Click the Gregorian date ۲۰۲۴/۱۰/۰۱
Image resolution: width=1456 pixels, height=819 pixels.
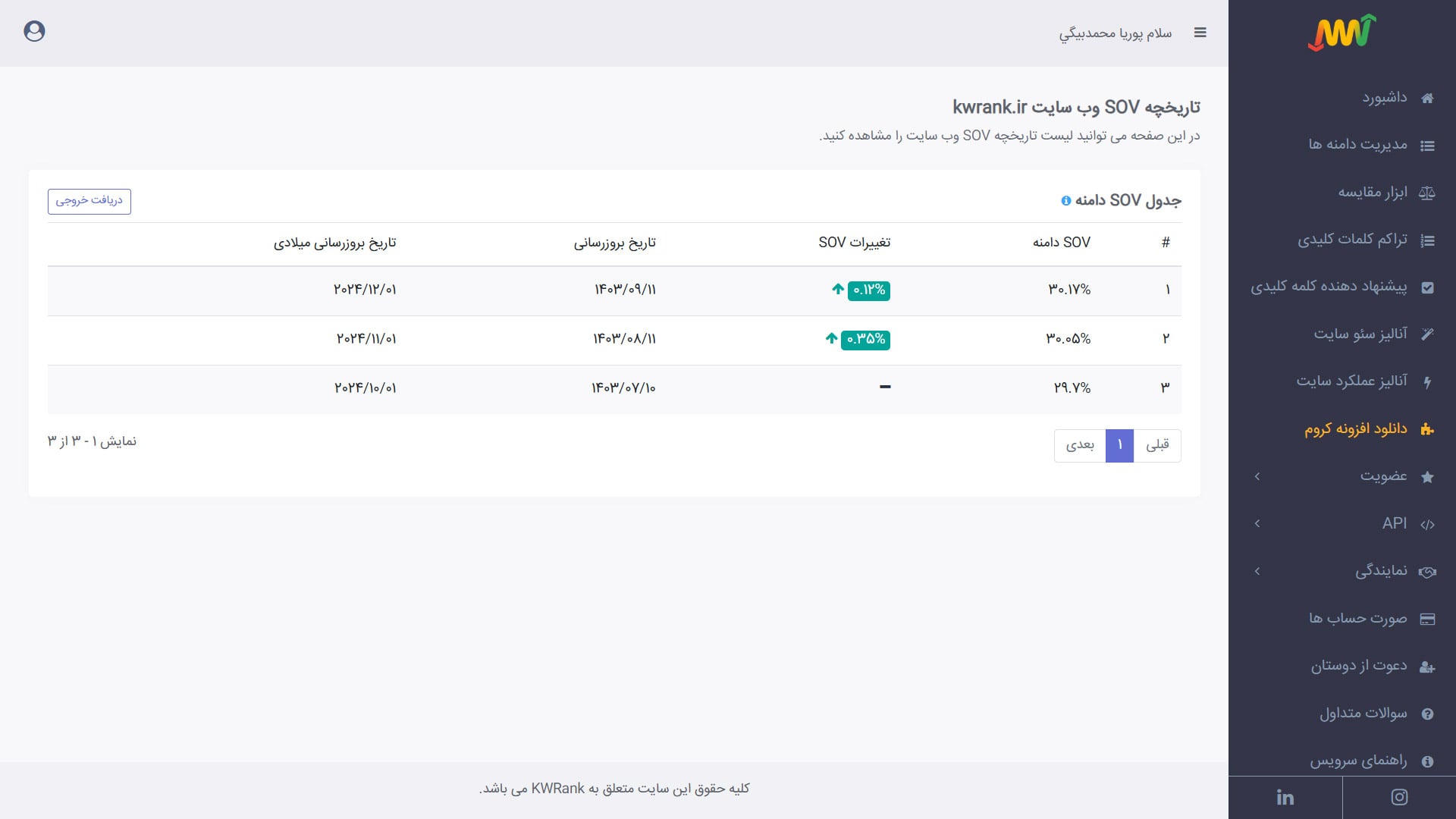(x=365, y=388)
